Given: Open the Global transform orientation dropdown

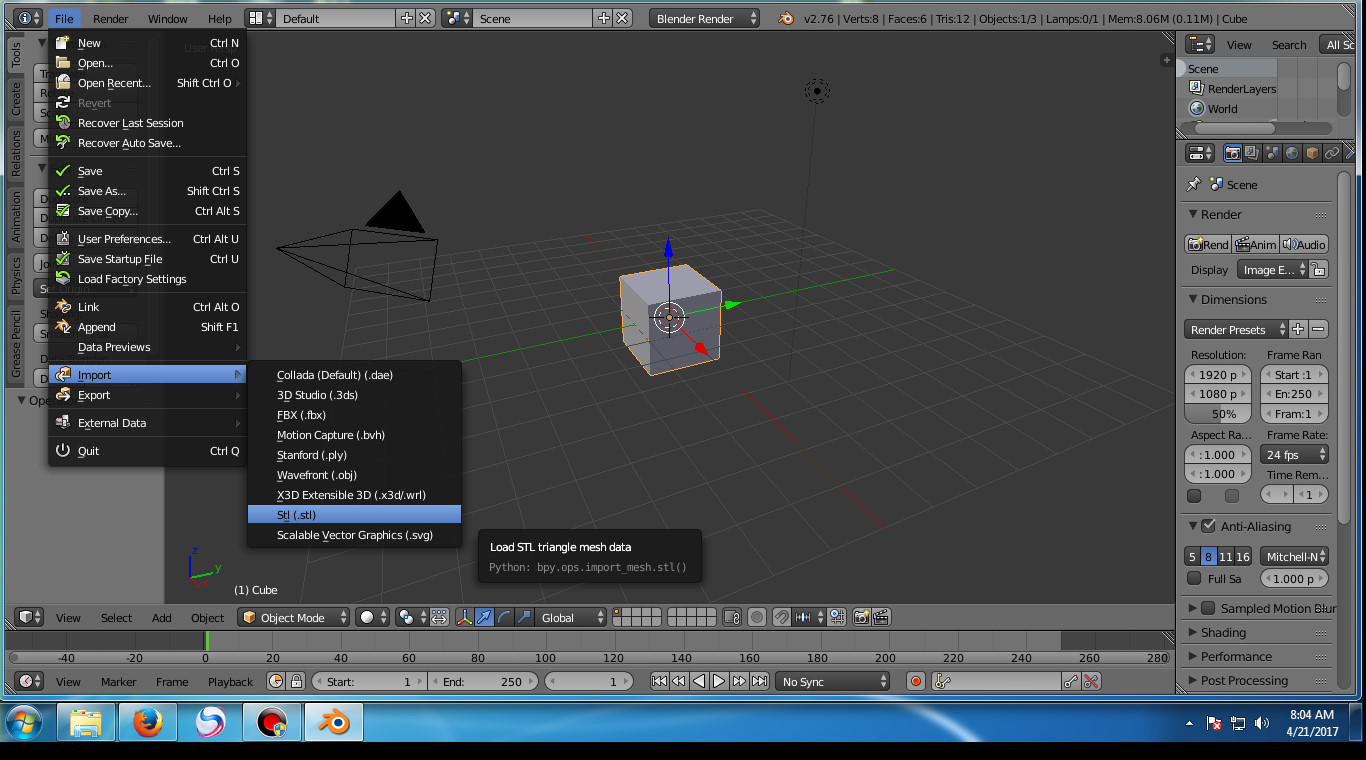Looking at the screenshot, I should [x=571, y=617].
